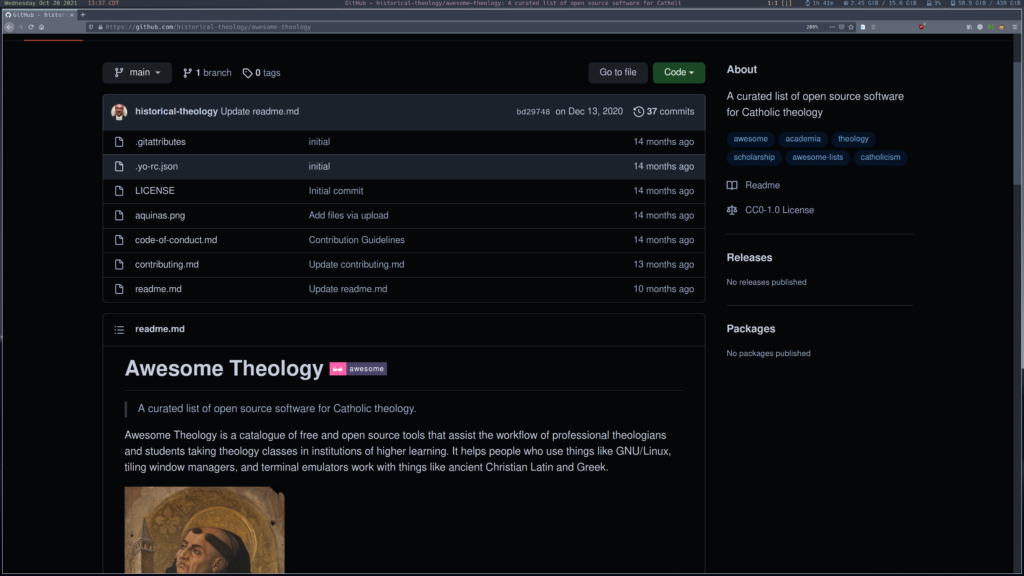Open a new browser tab with plus icon

[x=83, y=14]
